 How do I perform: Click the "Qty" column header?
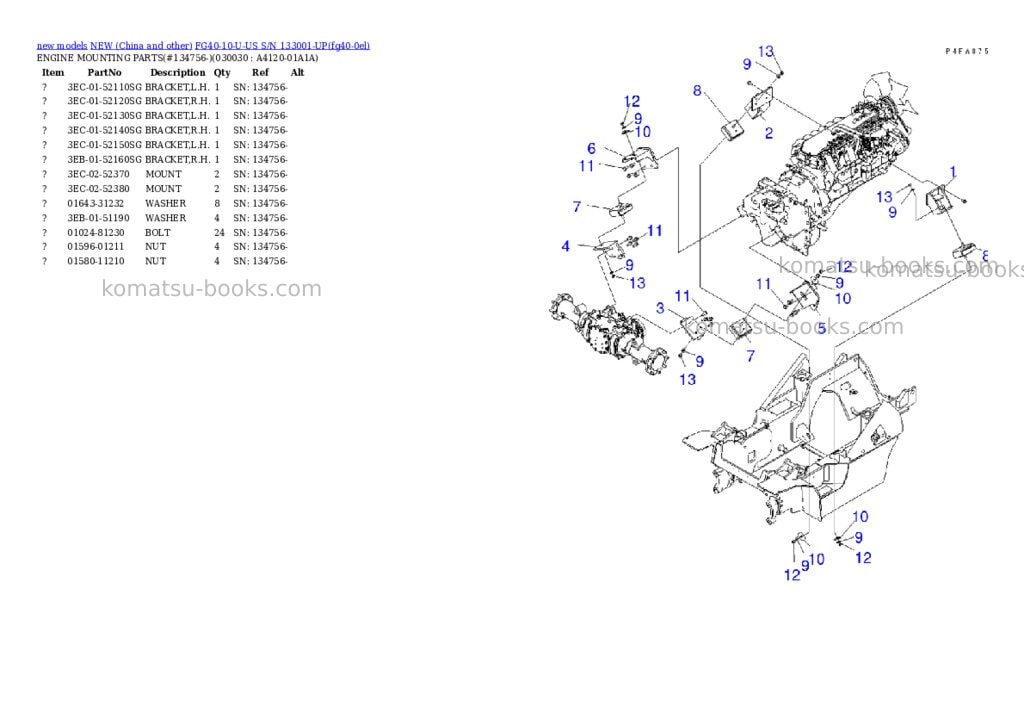(x=222, y=72)
